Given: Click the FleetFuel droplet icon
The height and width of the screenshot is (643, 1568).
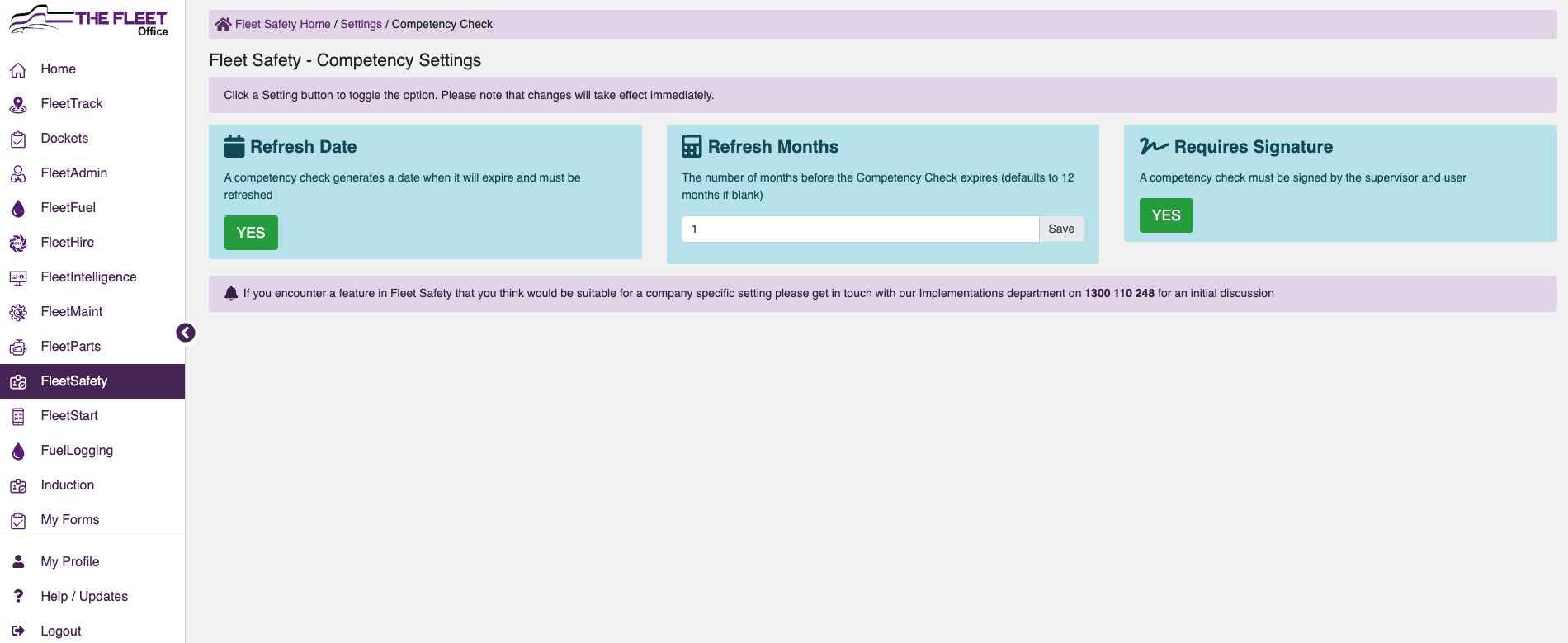Looking at the screenshot, I should tap(18, 209).
